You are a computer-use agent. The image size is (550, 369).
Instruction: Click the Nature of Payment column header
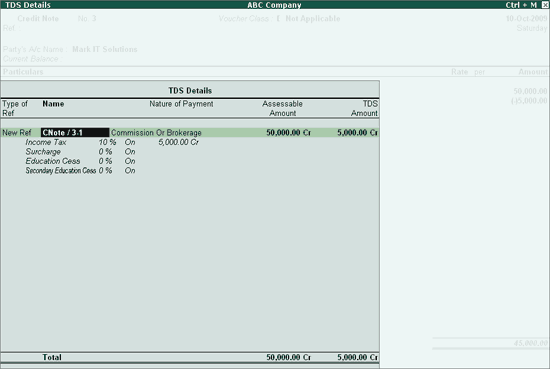click(181, 104)
